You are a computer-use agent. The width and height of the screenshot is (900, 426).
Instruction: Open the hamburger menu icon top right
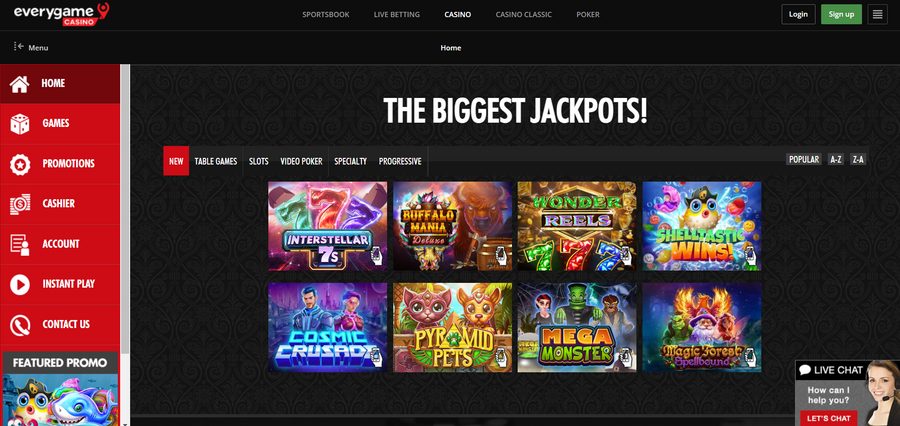pyautogui.click(x=877, y=14)
